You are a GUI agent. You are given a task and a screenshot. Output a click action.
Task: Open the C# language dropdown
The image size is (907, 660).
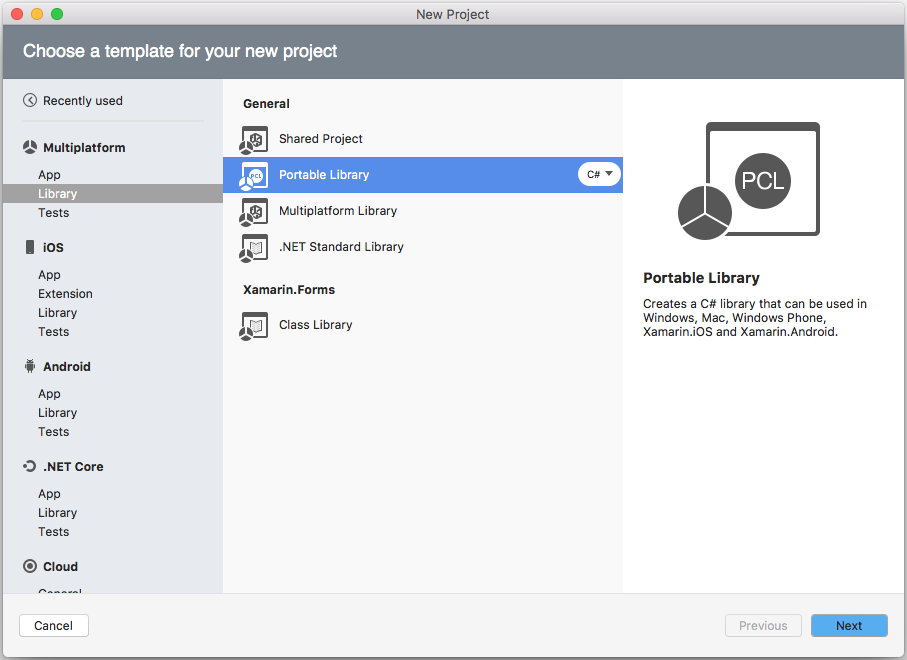click(x=598, y=173)
